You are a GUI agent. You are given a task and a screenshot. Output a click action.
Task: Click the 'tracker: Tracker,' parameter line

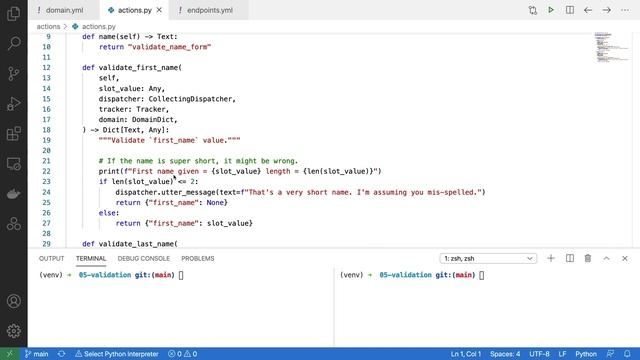pos(134,109)
